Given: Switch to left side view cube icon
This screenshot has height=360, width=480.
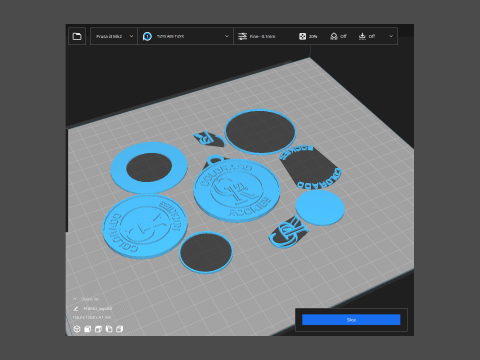Looking at the screenshot, I should 109,329.
